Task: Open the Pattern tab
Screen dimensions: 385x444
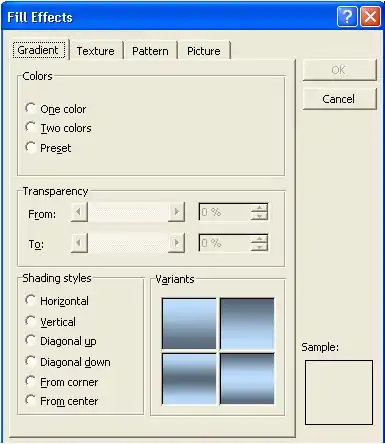Action: coord(150,51)
